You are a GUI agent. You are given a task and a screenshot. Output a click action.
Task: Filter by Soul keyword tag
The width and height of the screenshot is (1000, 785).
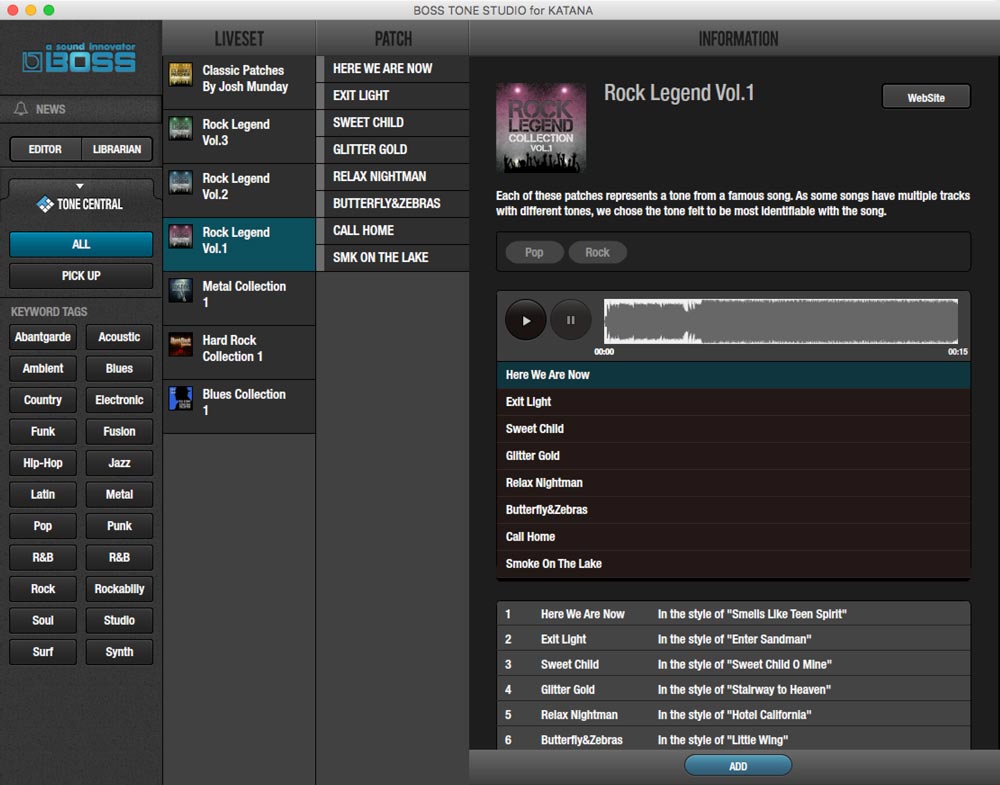coord(43,620)
